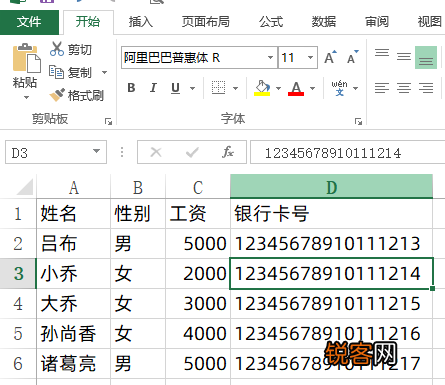Align text right
Screen dimensions: 445x385
coord(426,88)
